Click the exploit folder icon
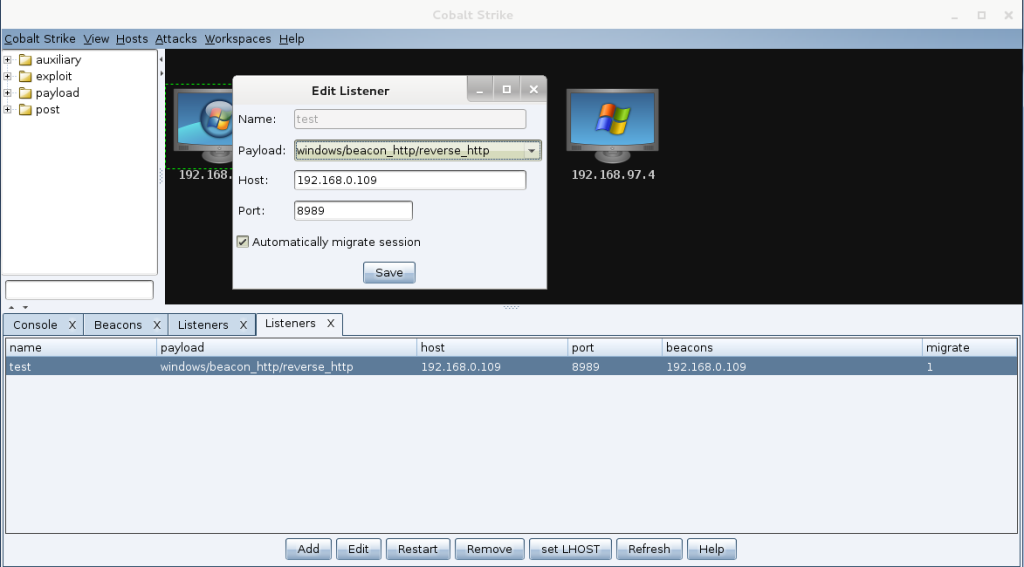Image resolution: width=1024 pixels, height=567 pixels. [25, 76]
